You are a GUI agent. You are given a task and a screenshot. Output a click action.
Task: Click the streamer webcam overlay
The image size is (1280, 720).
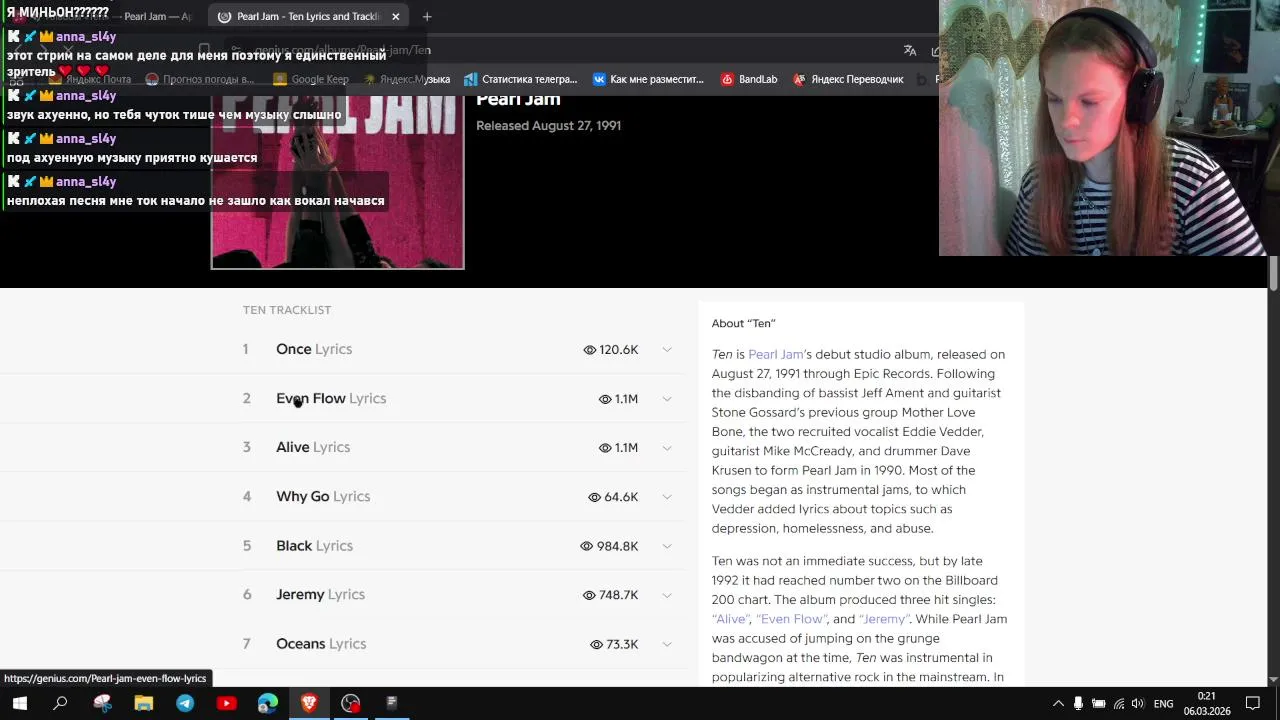point(1109,128)
